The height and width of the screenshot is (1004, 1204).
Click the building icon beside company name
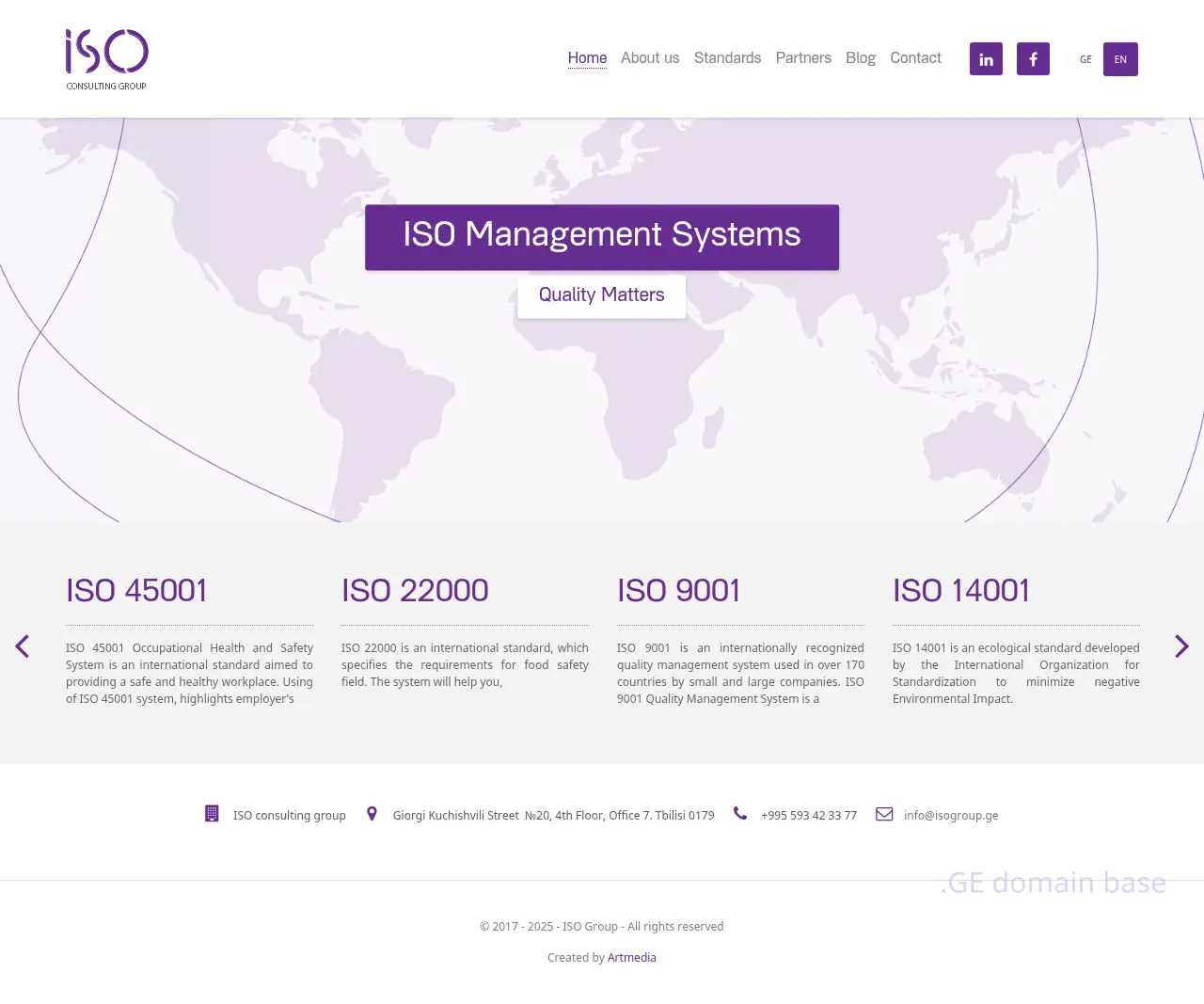212,814
